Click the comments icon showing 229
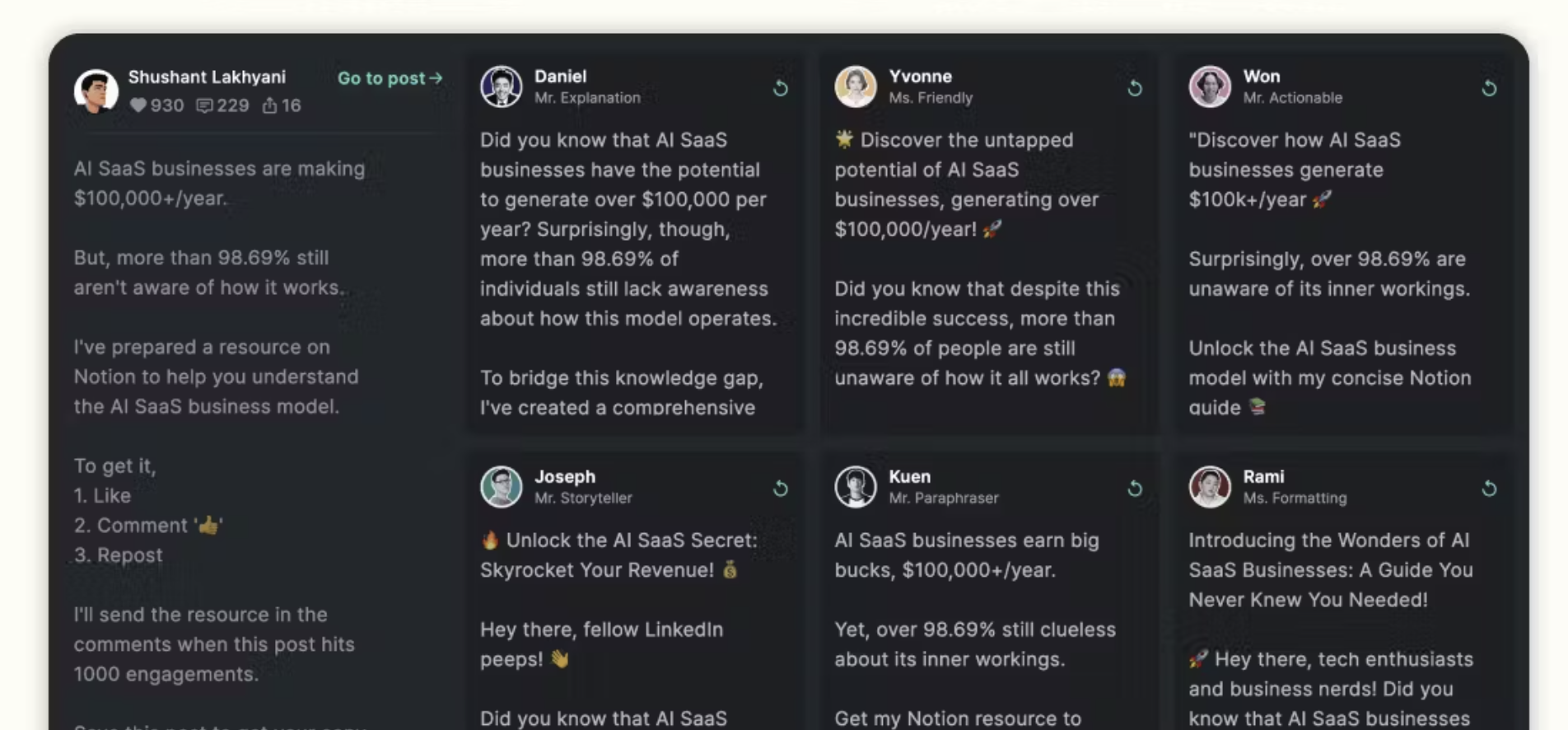 204,105
